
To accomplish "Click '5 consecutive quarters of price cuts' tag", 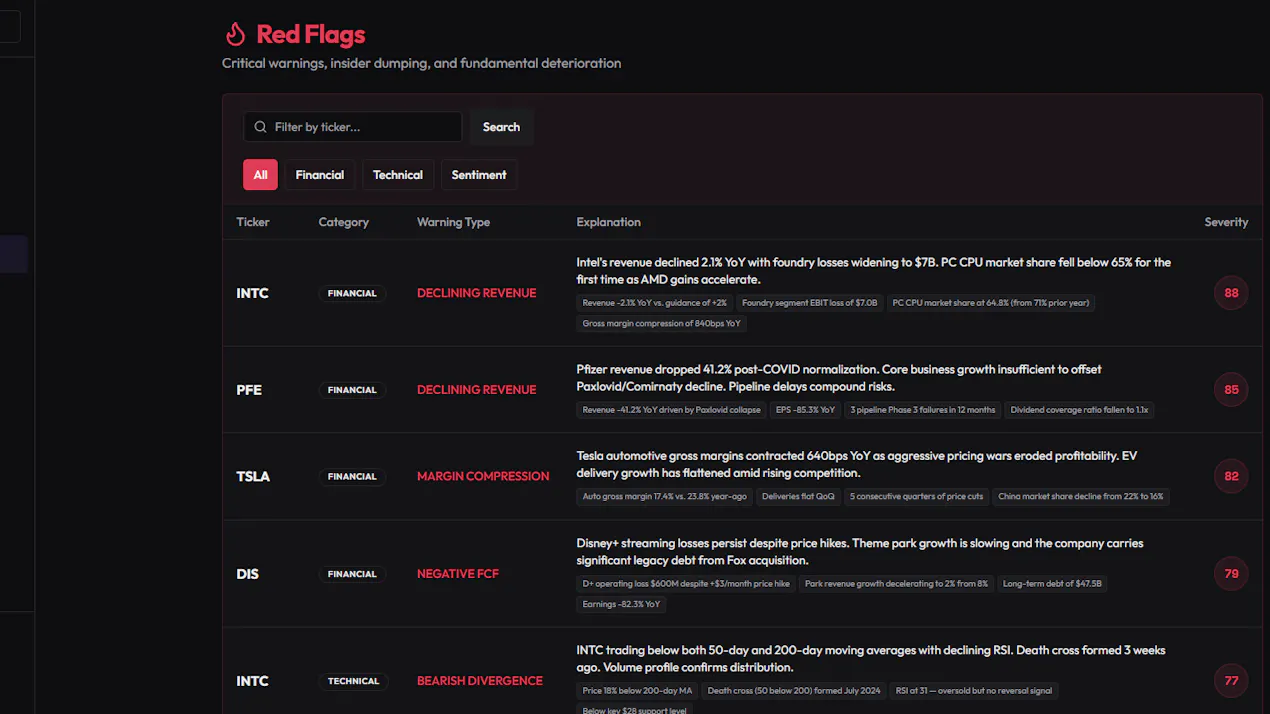I will click(x=917, y=496).
